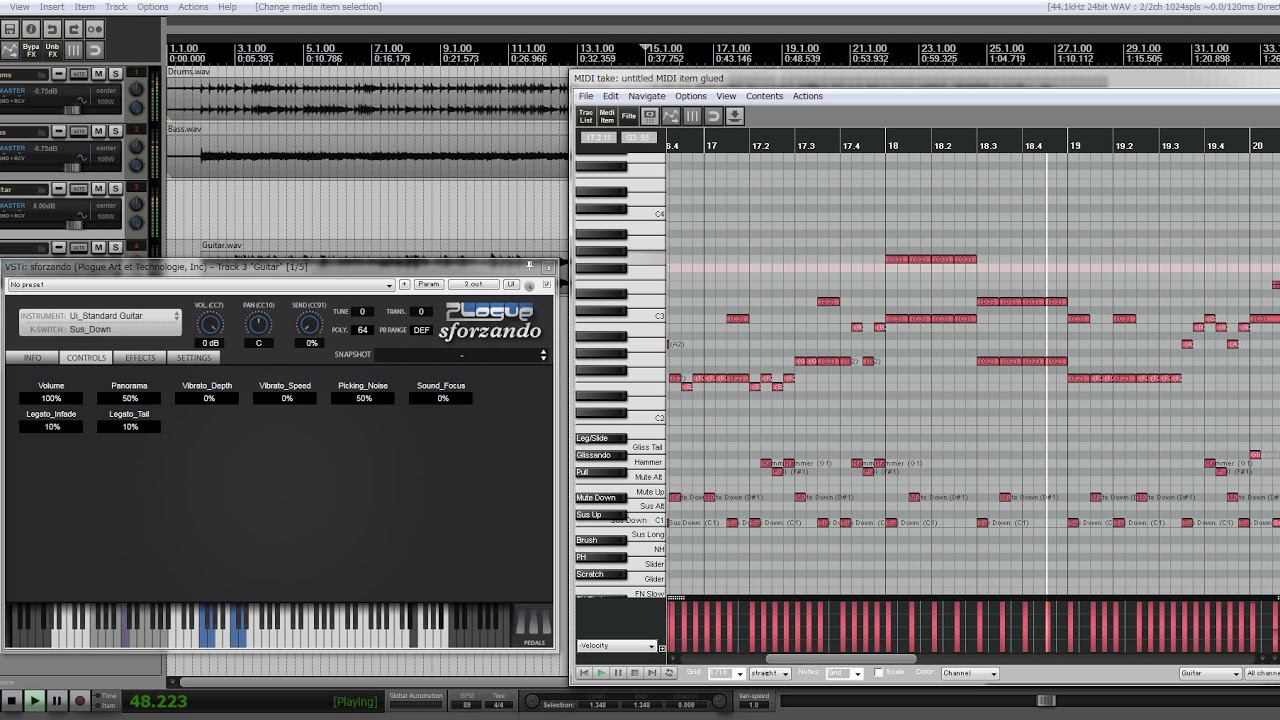1280x720 pixels.
Task: Click the Track List icon in MIDI editor
Action: [x=586, y=116]
